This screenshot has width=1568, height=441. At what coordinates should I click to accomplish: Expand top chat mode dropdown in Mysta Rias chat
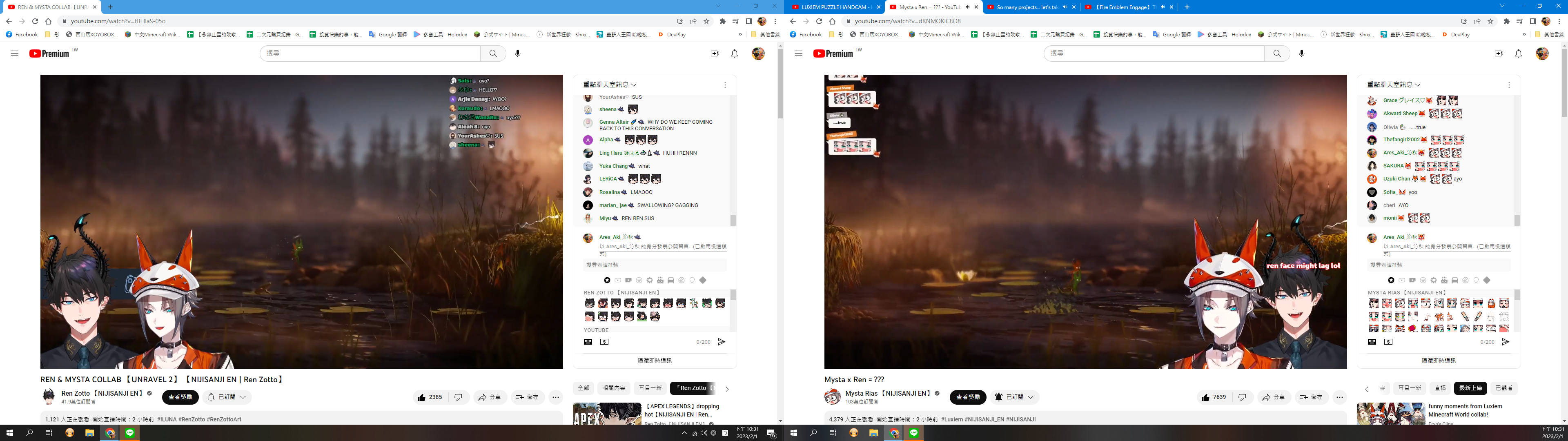point(1394,85)
